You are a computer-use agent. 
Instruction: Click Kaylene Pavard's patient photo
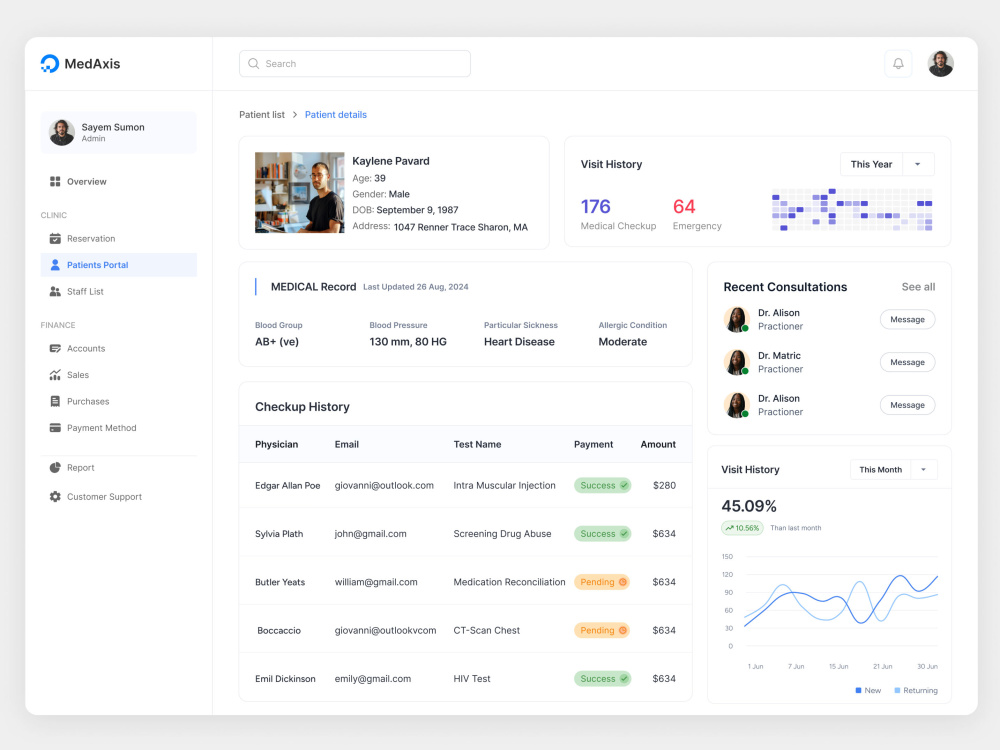(x=299, y=193)
